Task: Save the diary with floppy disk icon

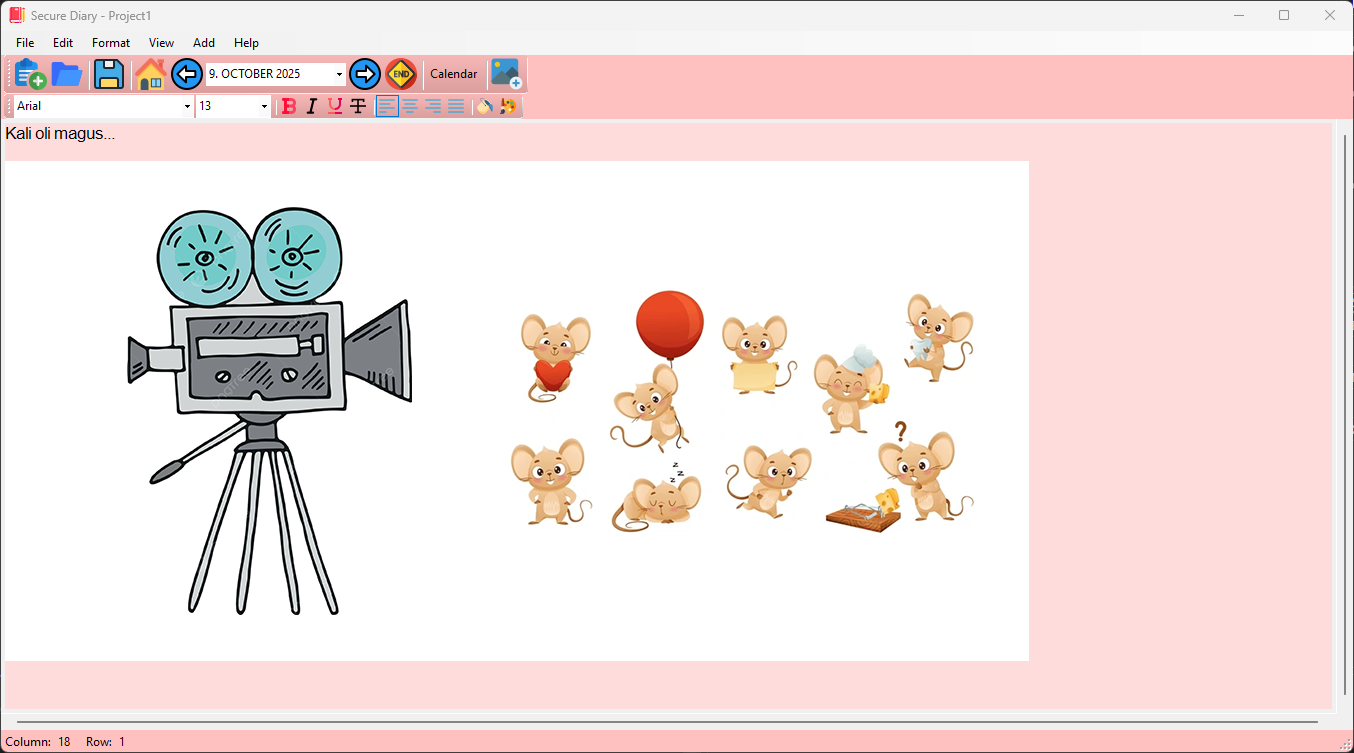Action: pos(108,74)
